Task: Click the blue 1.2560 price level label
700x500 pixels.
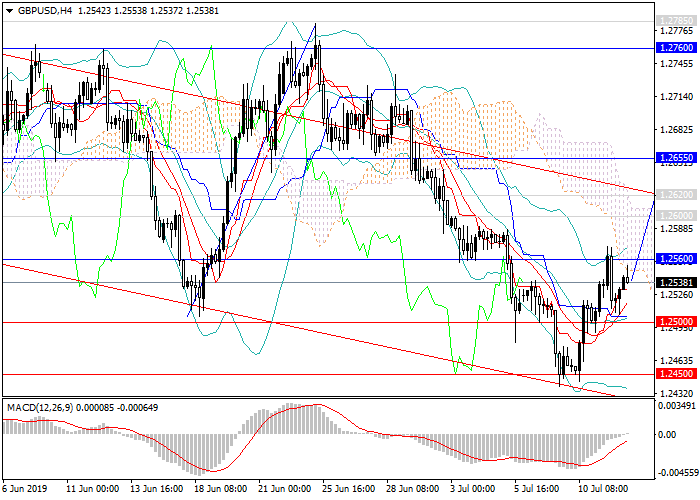Action: coord(676,258)
